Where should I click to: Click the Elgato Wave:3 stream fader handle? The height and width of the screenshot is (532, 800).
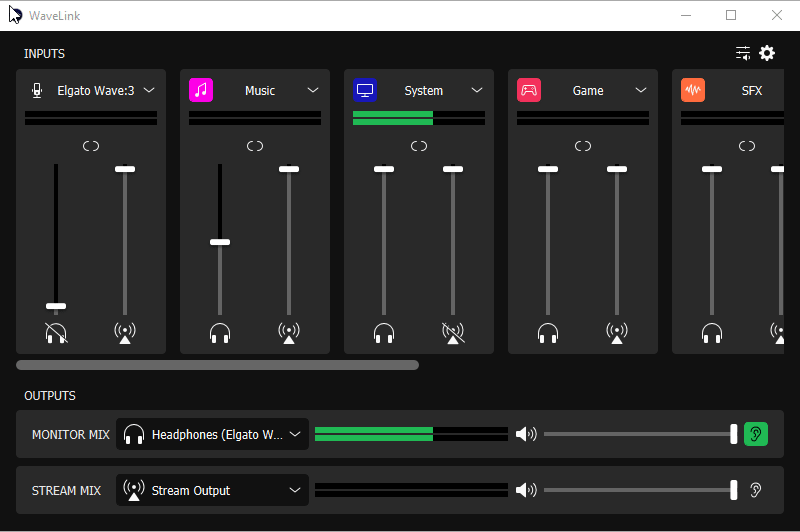[125, 169]
